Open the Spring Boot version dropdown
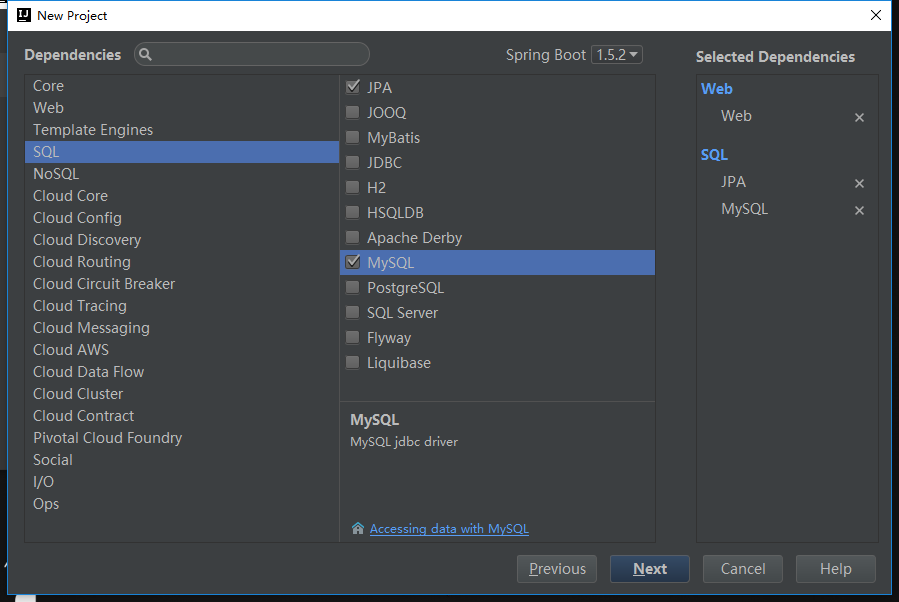This screenshot has height=602, width=899. 616,54
